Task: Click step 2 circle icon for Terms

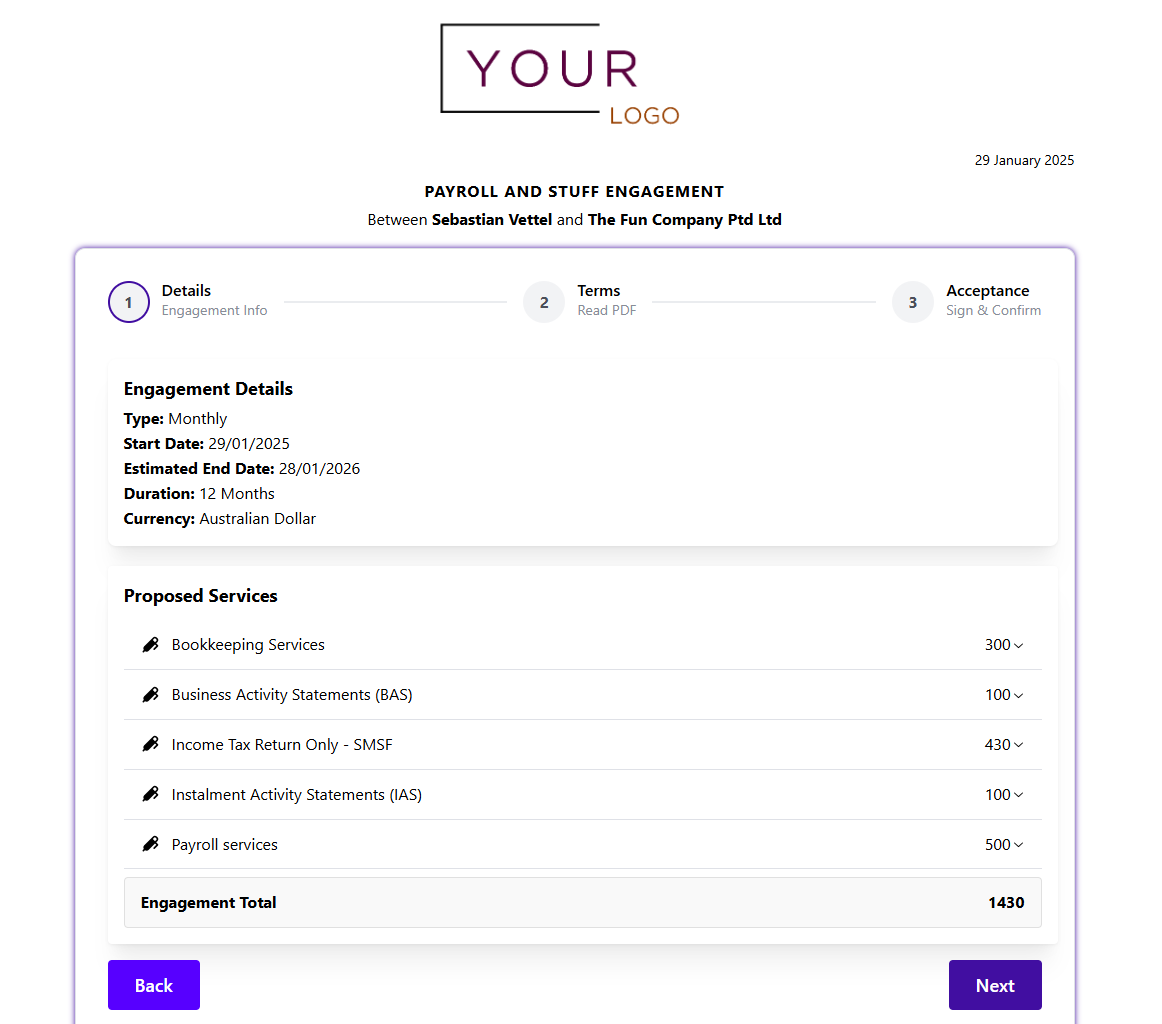Action: pos(544,302)
